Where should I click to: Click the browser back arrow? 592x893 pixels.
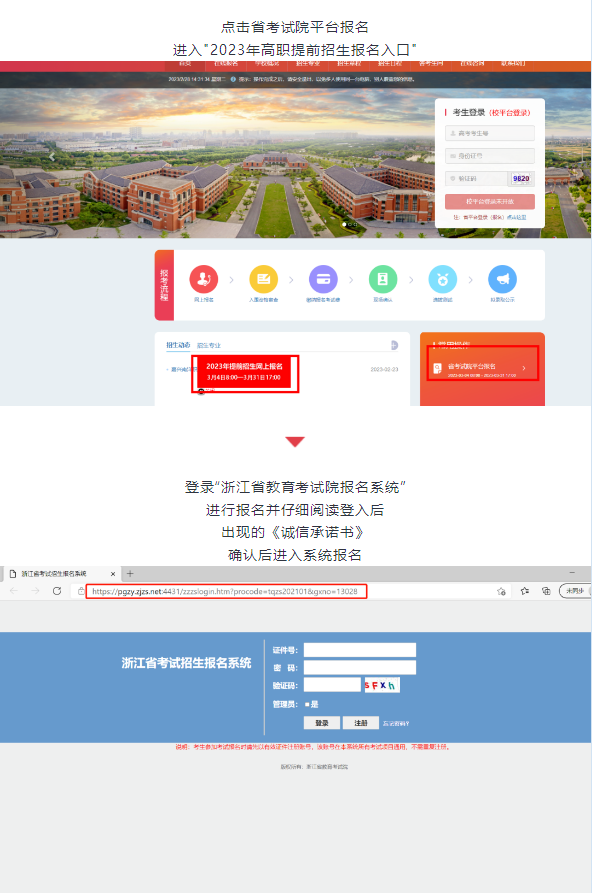14,591
